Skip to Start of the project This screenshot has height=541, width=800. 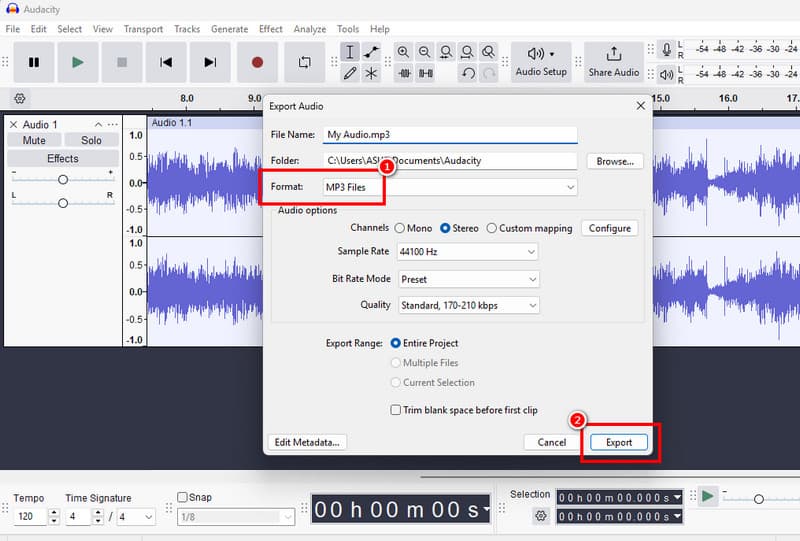click(166, 62)
